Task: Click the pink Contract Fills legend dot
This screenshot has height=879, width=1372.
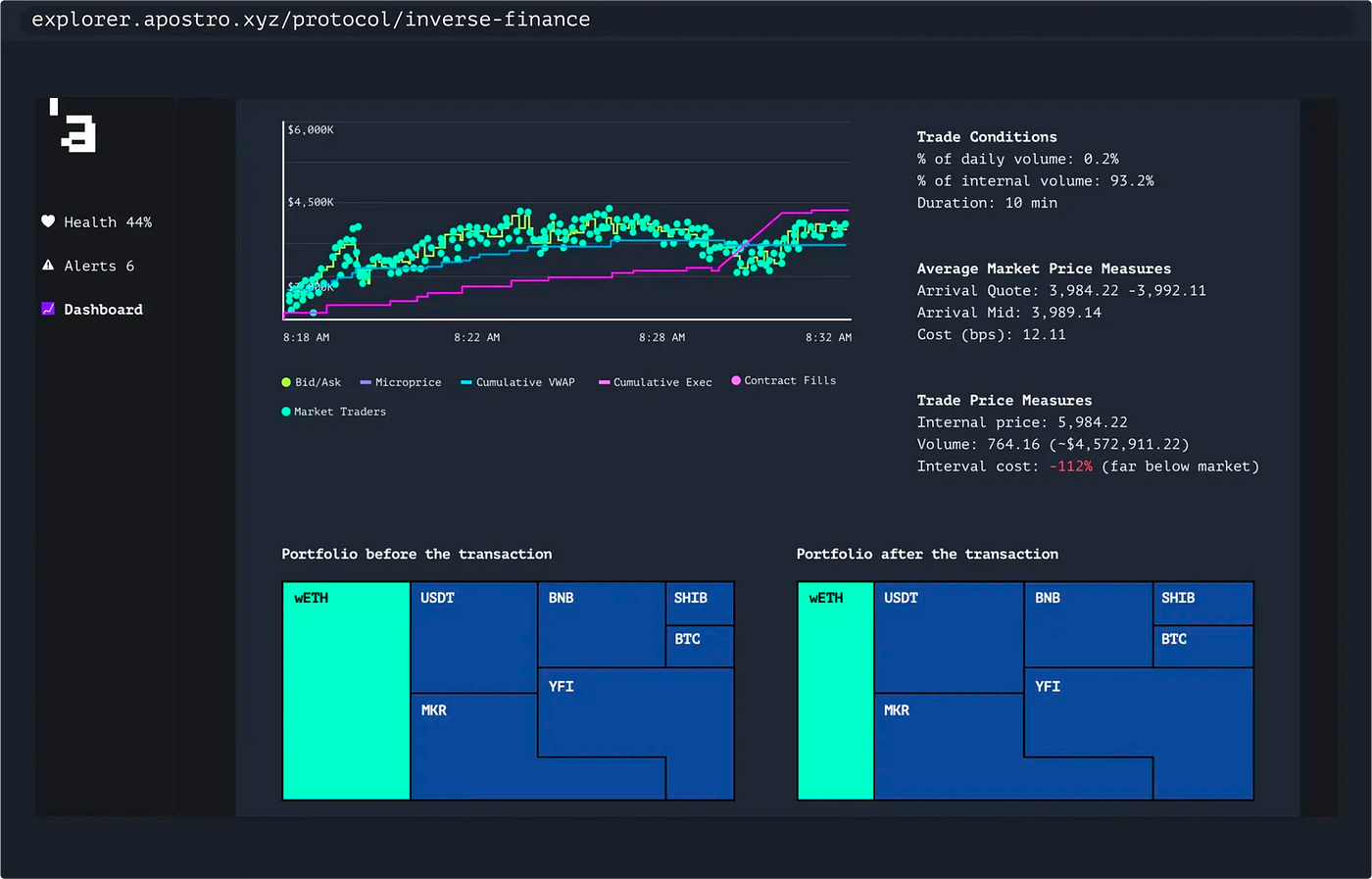Action: (737, 380)
